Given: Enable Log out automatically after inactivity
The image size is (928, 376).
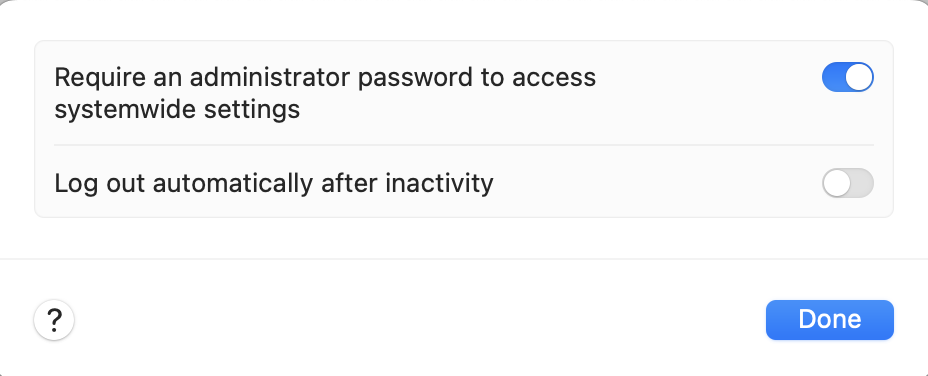Looking at the screenshot, I should pyautogui.click(x=848, y=183).
